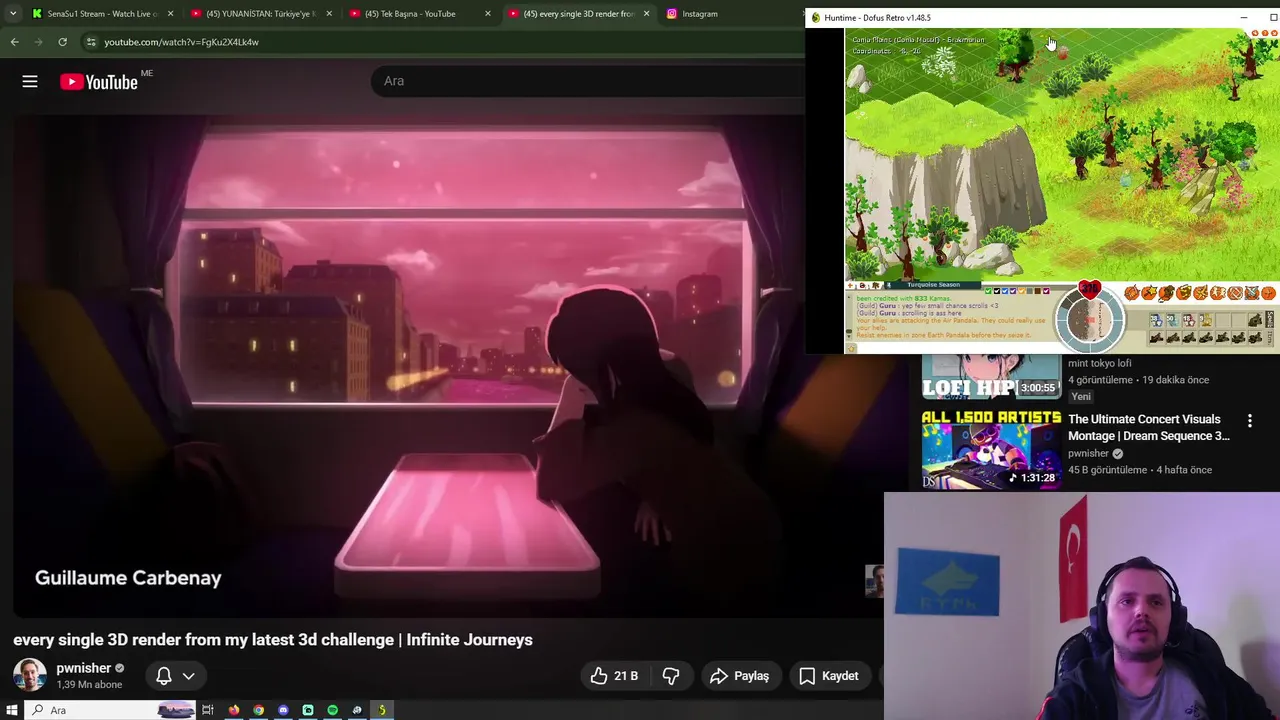Toggle purple chat channel checkbox in Dofus
The width and height of the screenshot is (1280, 720).
click(1013, 291)
